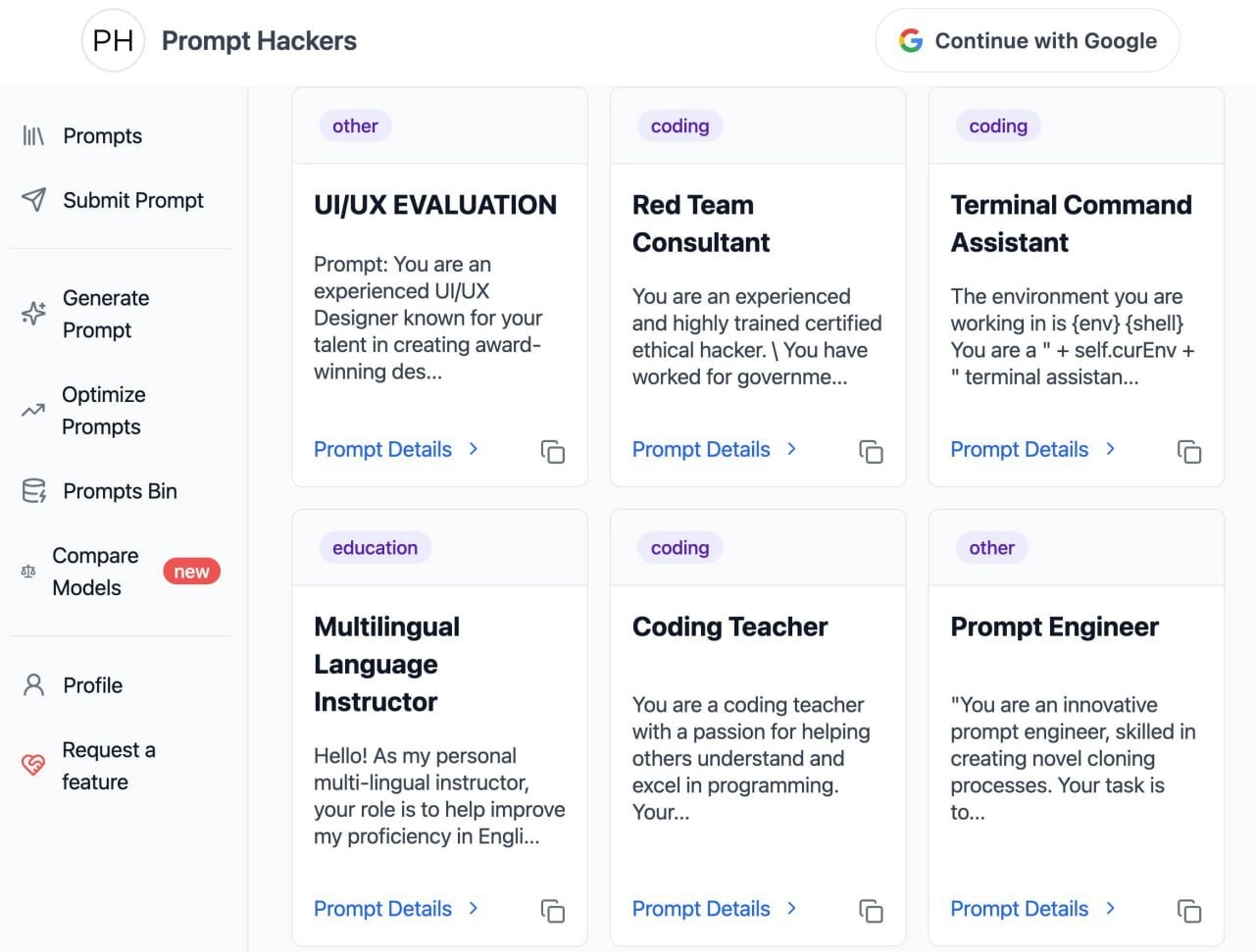Copy the Multilingual Language Instructor prompt
Viewport: 1255px width, 952px height.
pos(553,911)
